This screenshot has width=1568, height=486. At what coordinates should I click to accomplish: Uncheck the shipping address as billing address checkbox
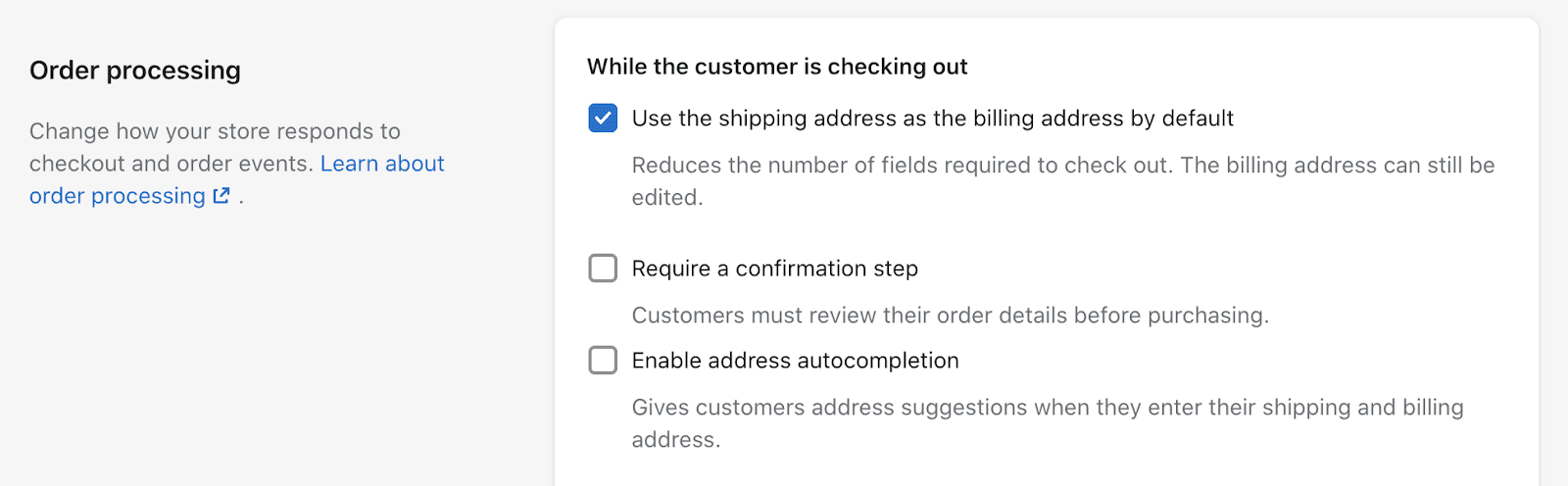pyautogui.click(x=603, y=119)
